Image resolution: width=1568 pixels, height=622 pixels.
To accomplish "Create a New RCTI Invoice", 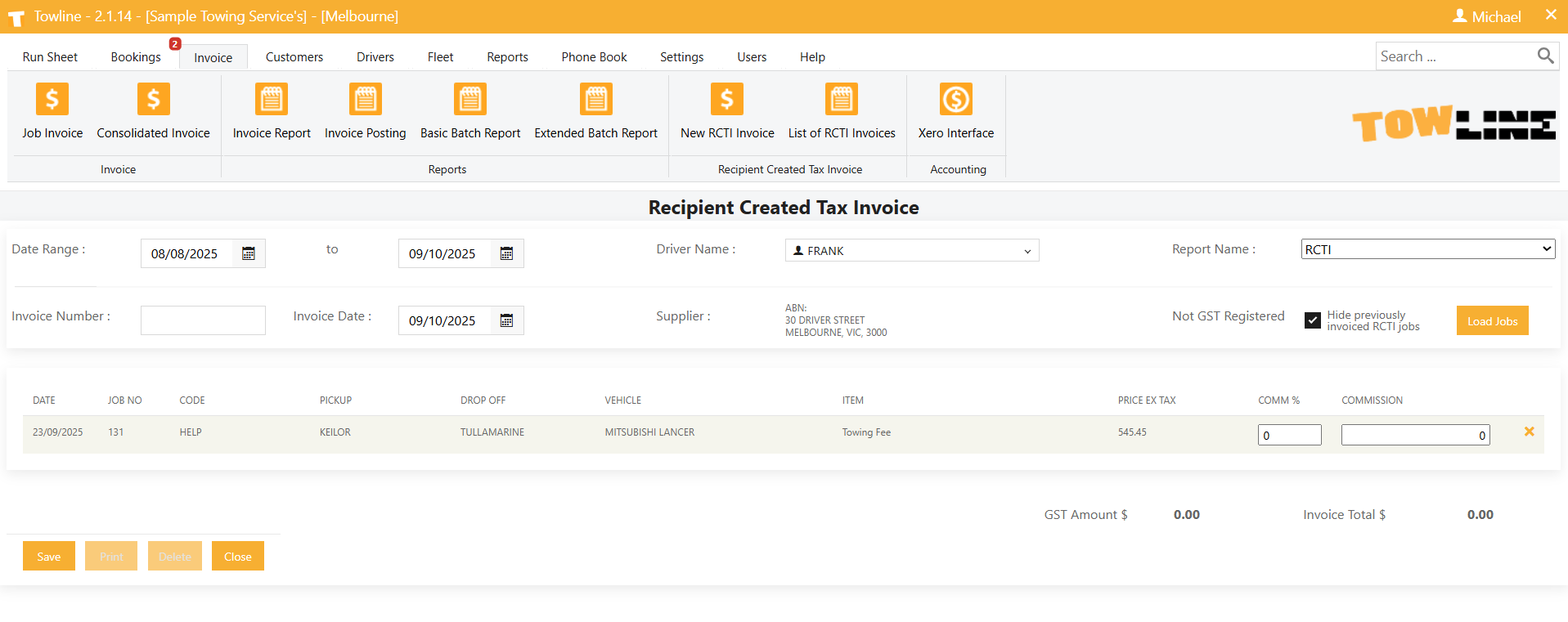I will coord(727,111).
